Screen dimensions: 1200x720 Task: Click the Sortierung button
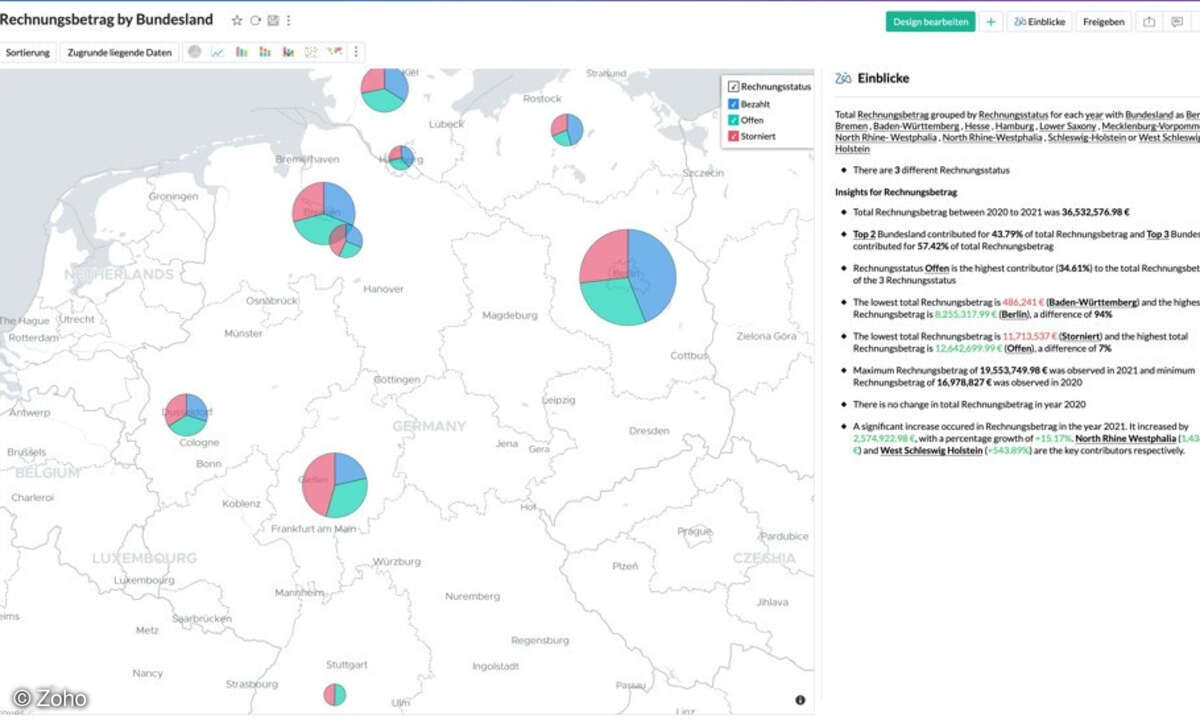28,52
